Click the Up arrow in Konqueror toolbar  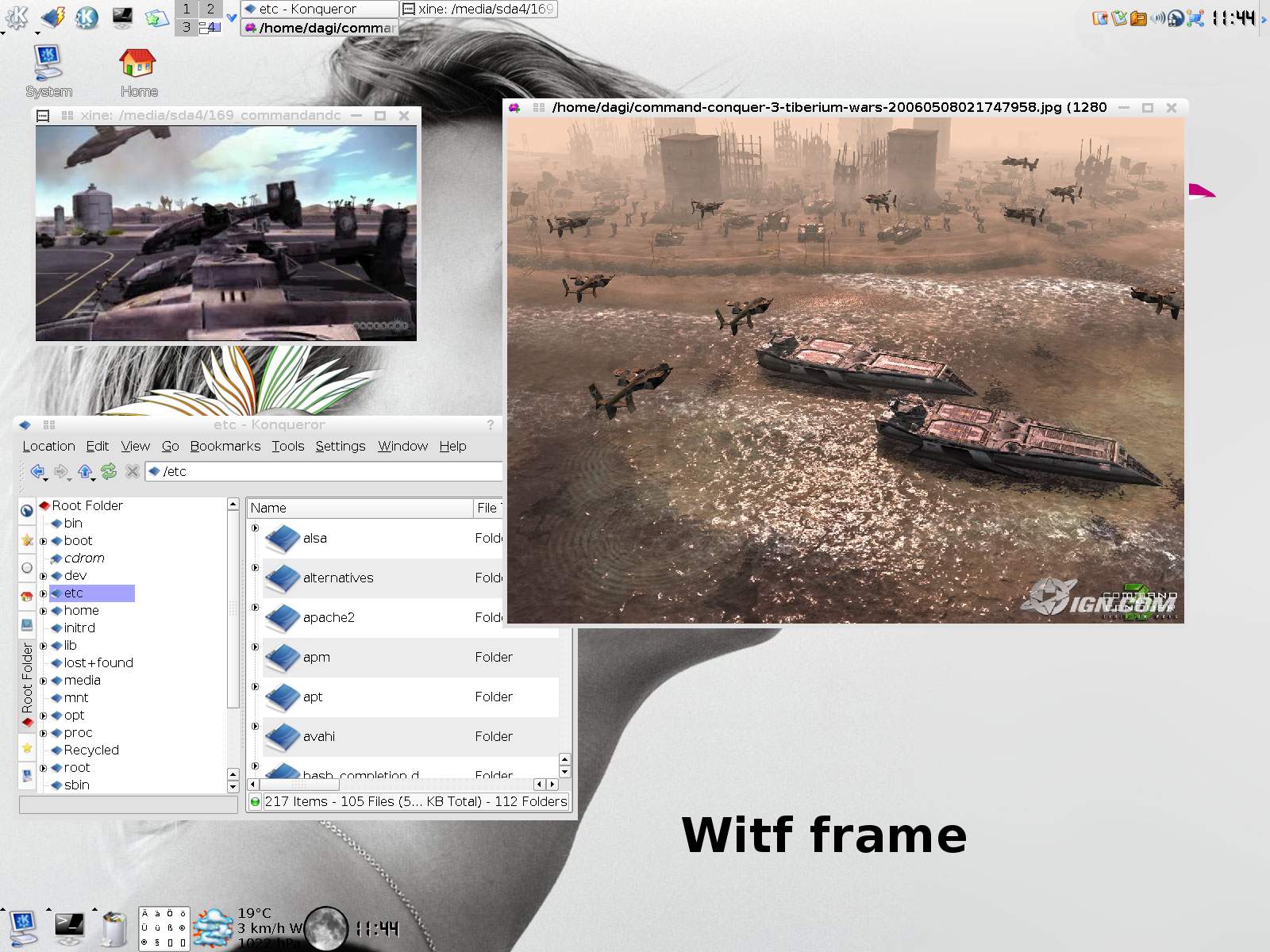(x=84, y=471)
